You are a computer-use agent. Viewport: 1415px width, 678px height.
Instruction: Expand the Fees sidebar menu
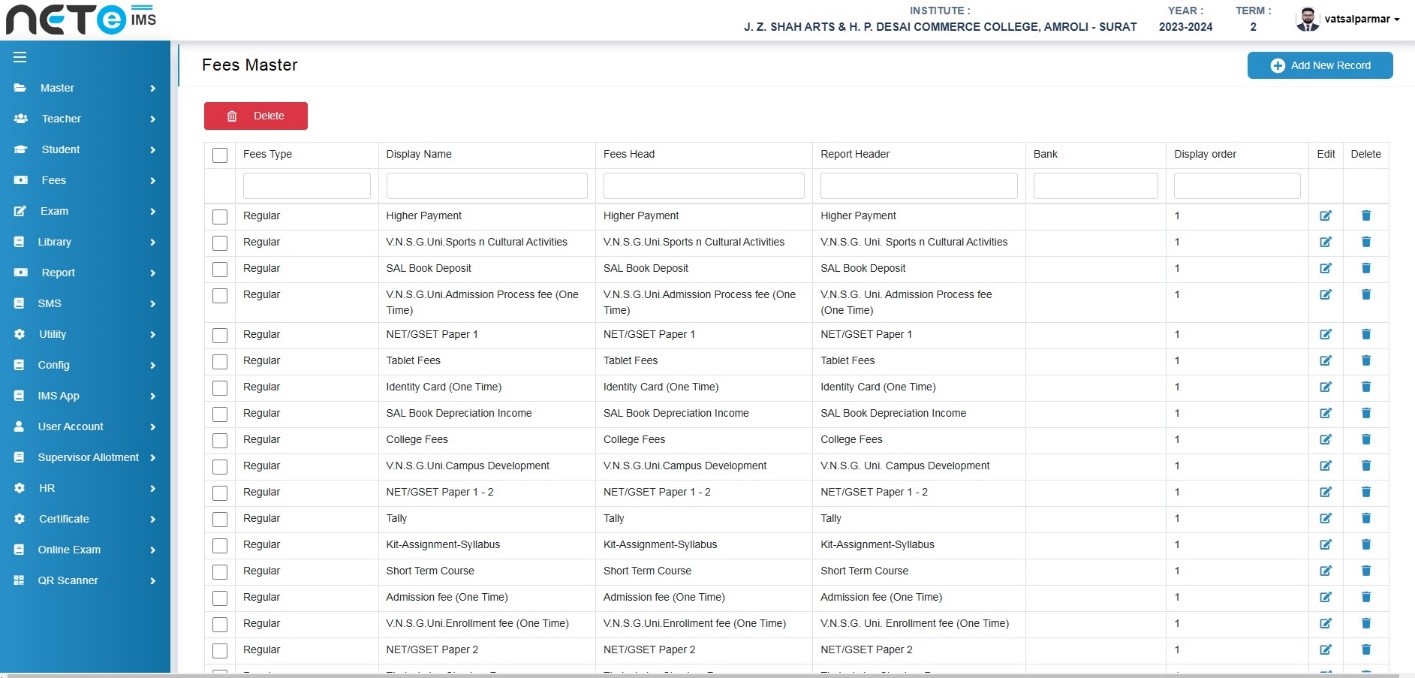coord(85,181)
